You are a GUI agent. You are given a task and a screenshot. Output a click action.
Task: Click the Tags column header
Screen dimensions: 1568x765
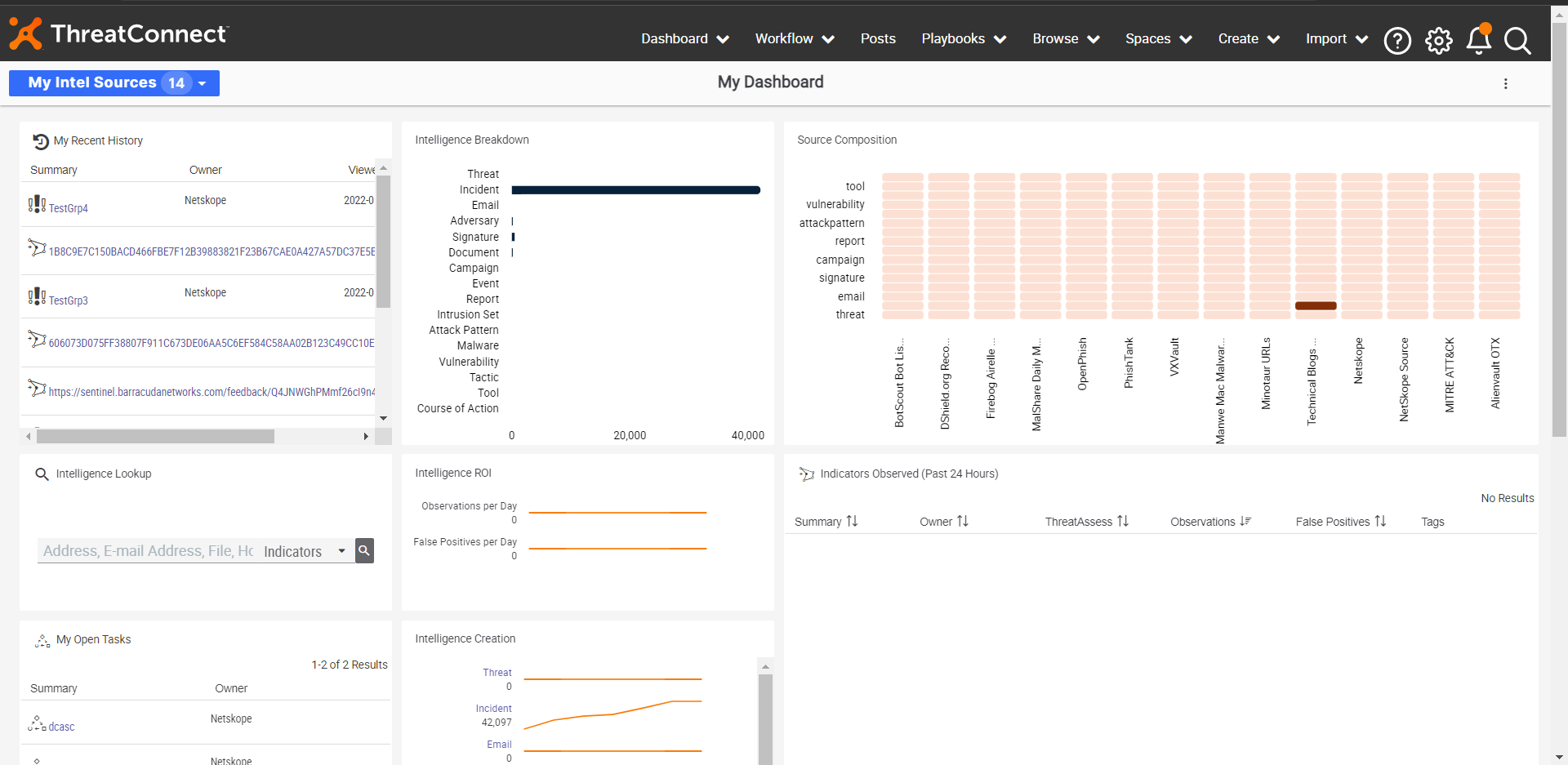tap(1432, 523)
